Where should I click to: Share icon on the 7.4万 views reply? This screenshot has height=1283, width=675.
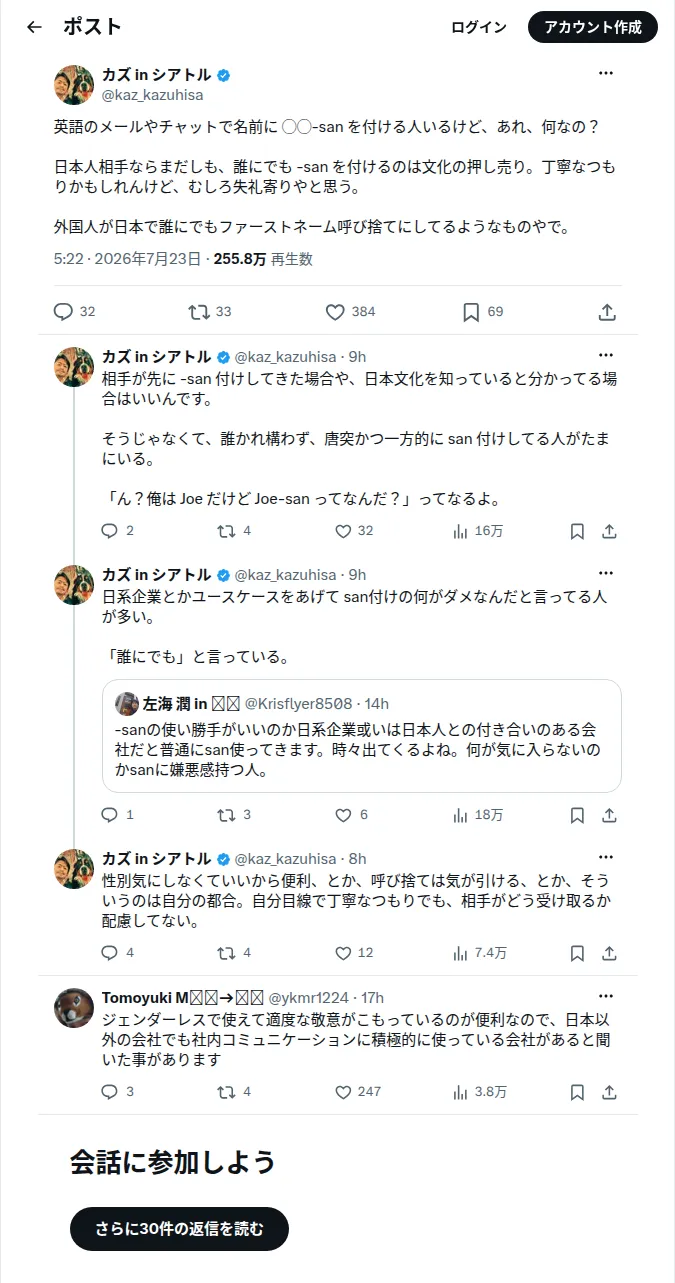pos(608,953)
